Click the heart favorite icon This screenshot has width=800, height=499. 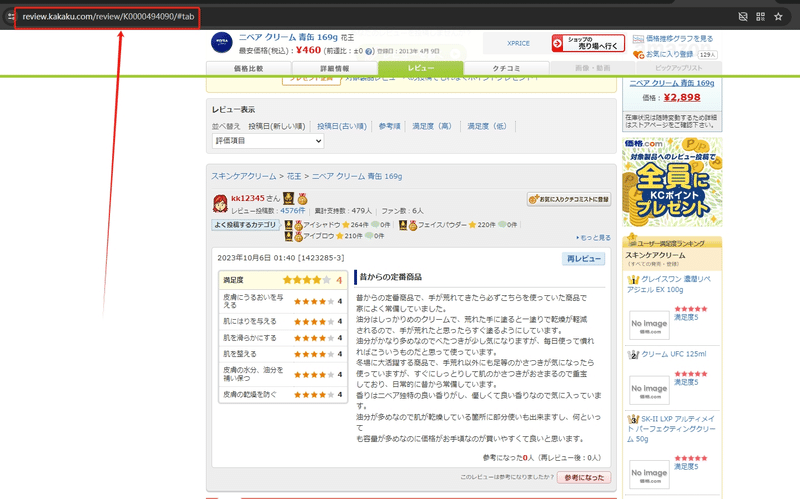click(638, 54)
